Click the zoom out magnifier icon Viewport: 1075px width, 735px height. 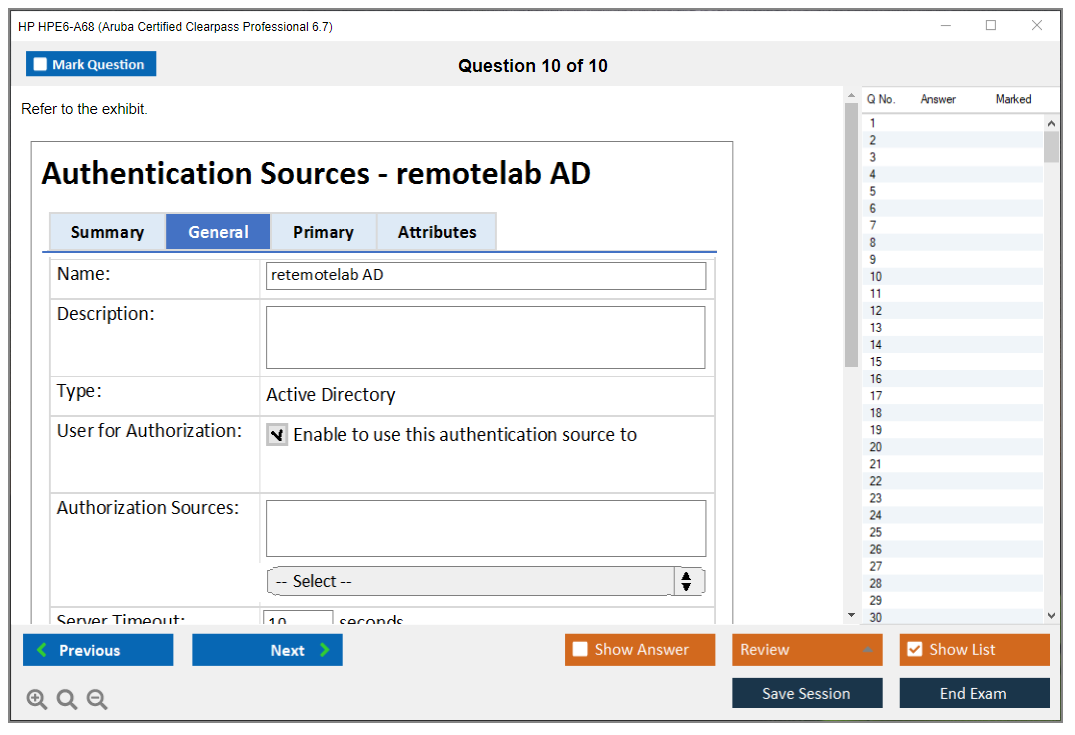point(97,700)
